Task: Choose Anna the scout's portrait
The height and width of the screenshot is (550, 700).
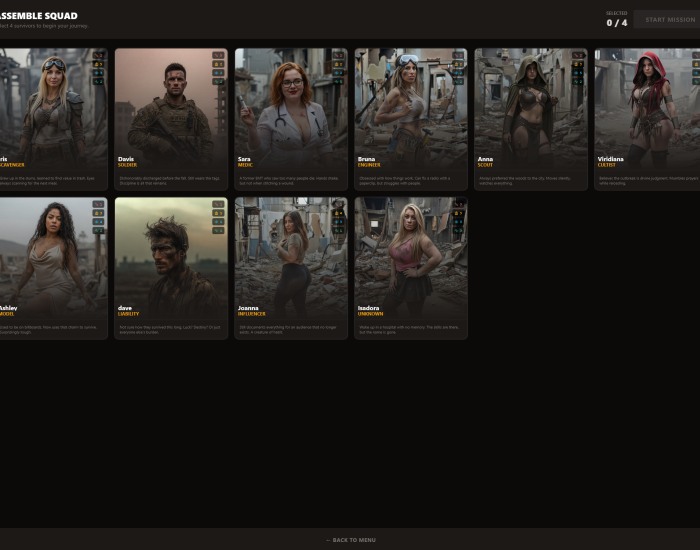Action: (x=531, y=108)
